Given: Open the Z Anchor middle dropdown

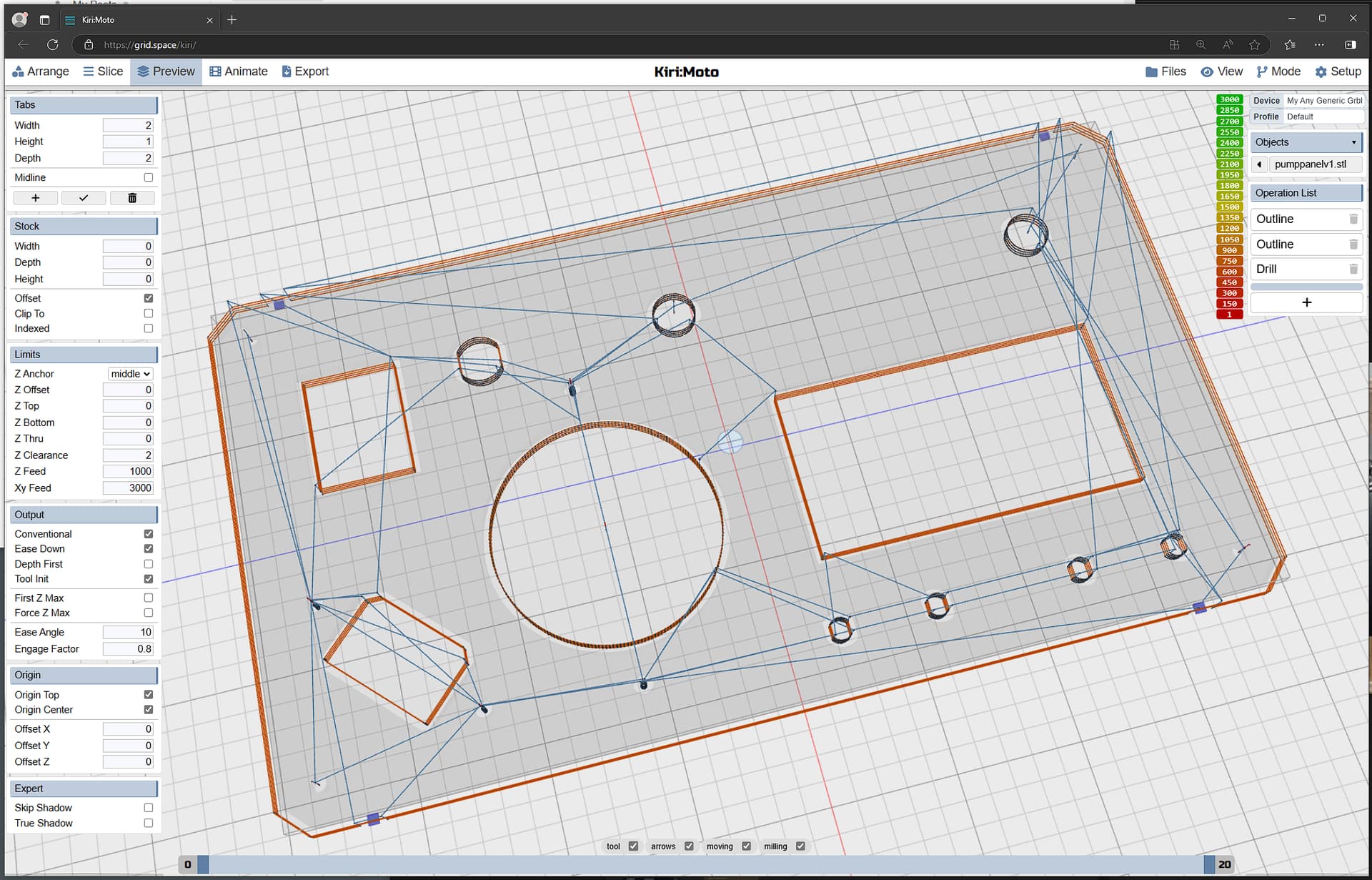Looking at the screenshot, I should click(131, 374).
